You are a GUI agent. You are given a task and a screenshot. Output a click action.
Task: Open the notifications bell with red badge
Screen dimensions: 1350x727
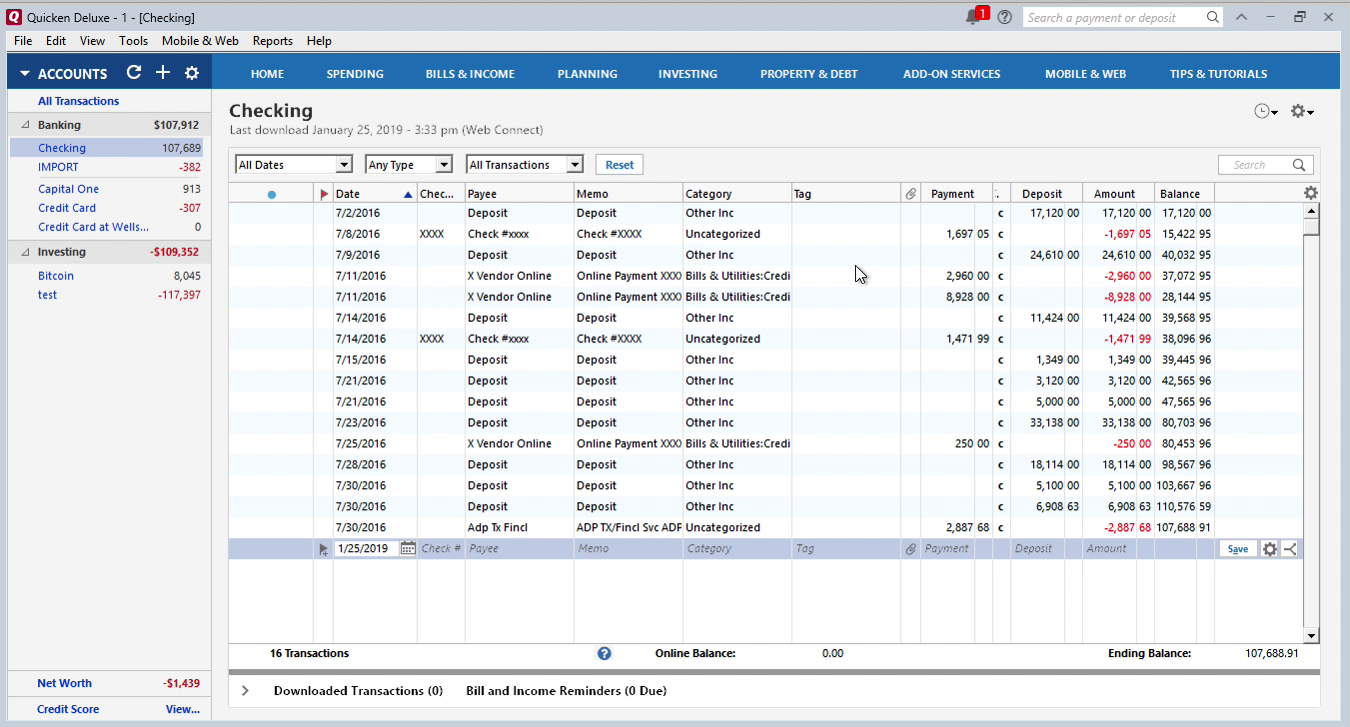point(975,17)
